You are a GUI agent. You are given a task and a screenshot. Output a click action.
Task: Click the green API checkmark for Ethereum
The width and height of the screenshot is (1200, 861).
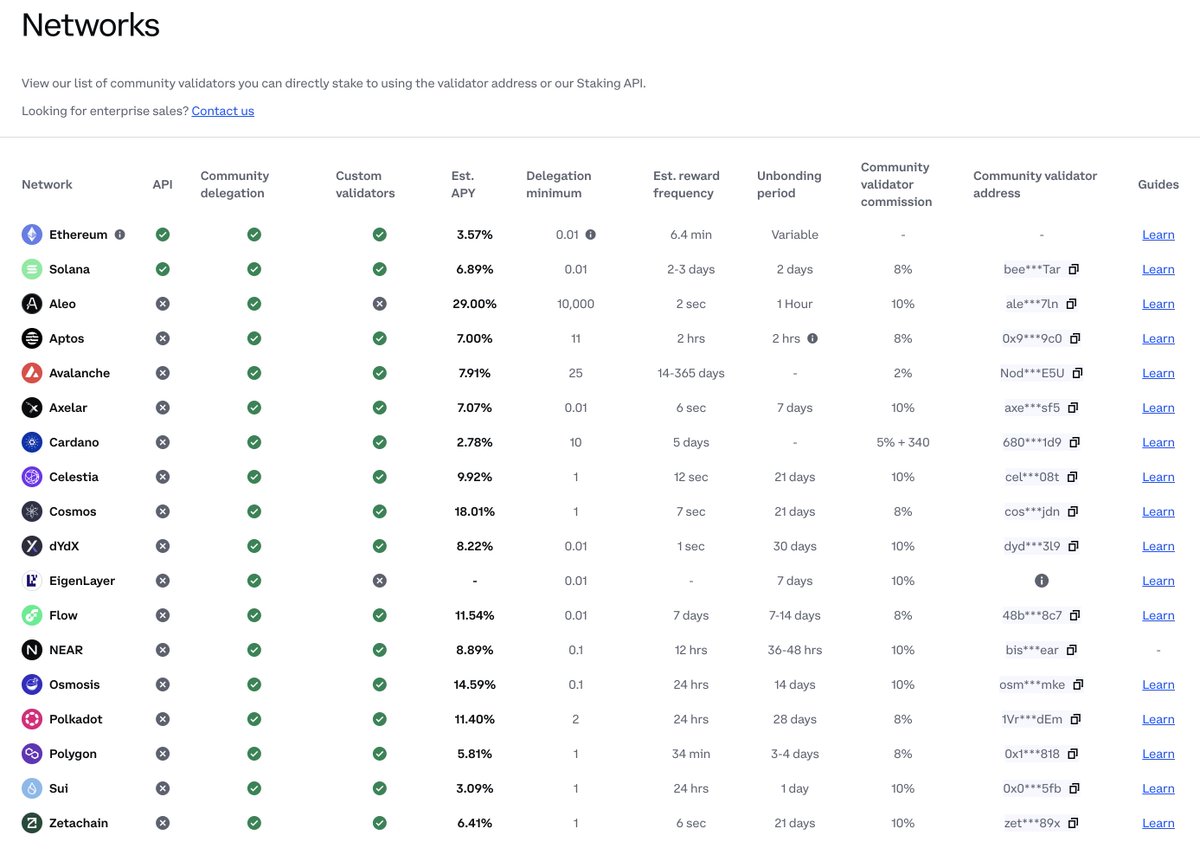[x=163, y=235]
